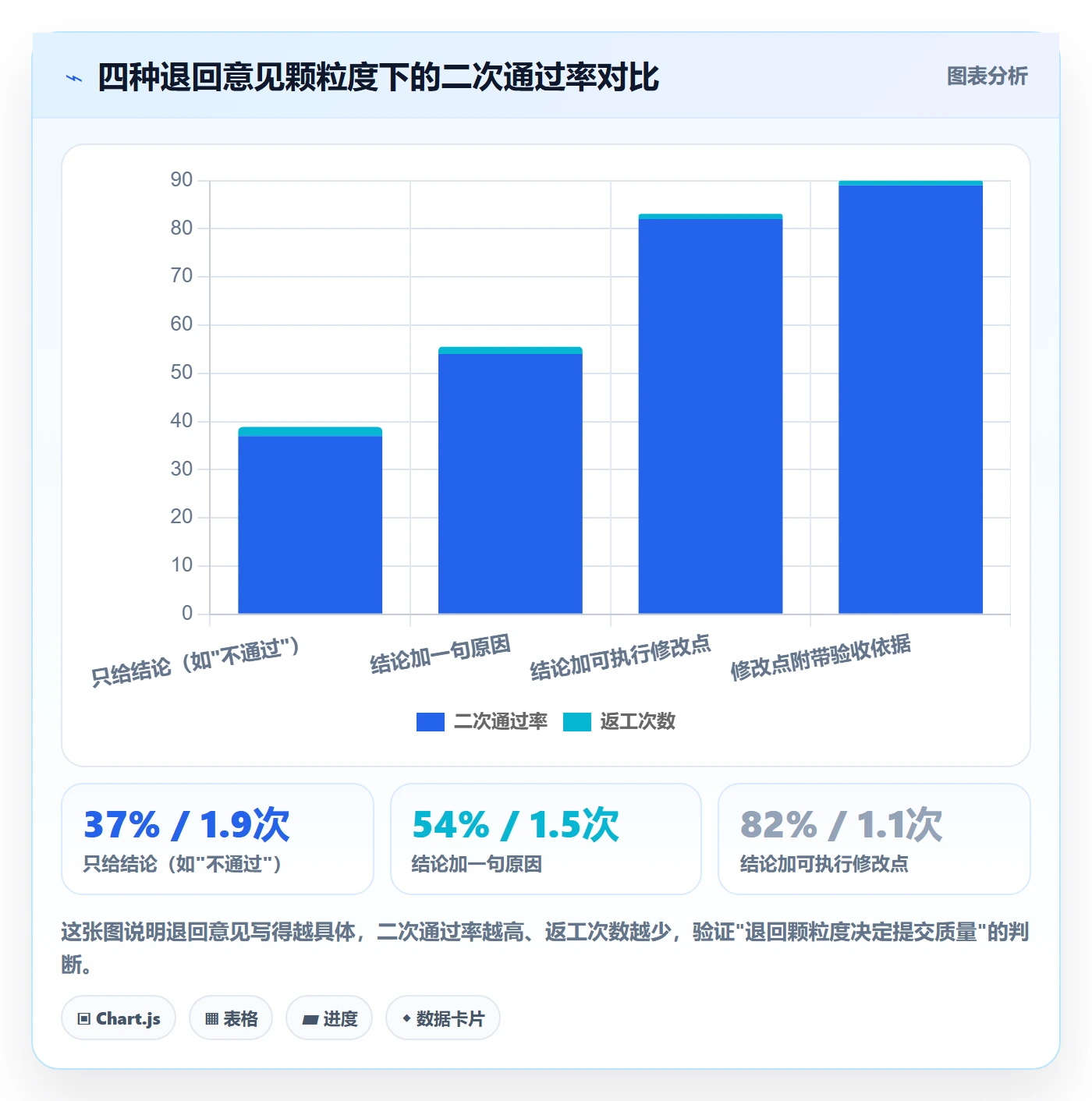Click the cyan cap on 结论加一句原因 bar
This screenshot has height=1101, width=1092.
510,351
